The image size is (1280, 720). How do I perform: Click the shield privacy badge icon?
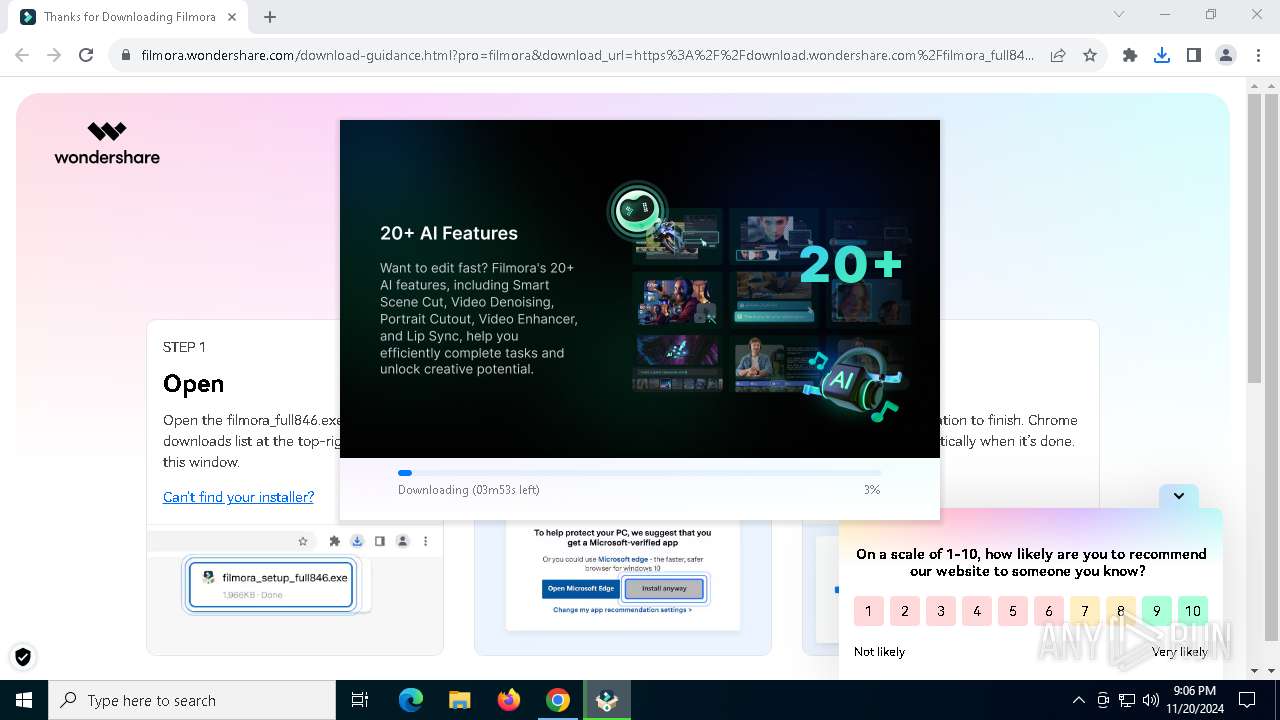click(x=23, y=657)
